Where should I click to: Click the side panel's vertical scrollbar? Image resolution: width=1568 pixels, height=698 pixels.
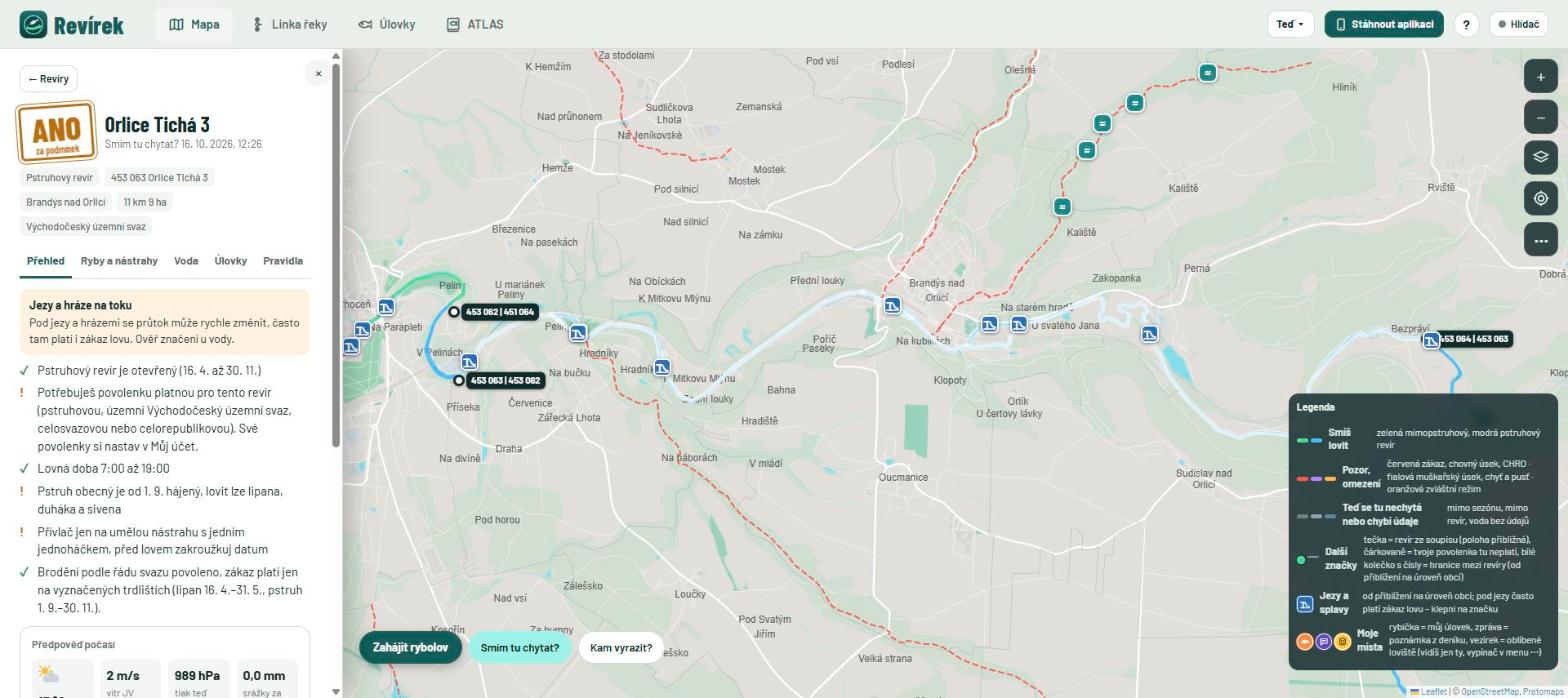click(x=336, y=255)
